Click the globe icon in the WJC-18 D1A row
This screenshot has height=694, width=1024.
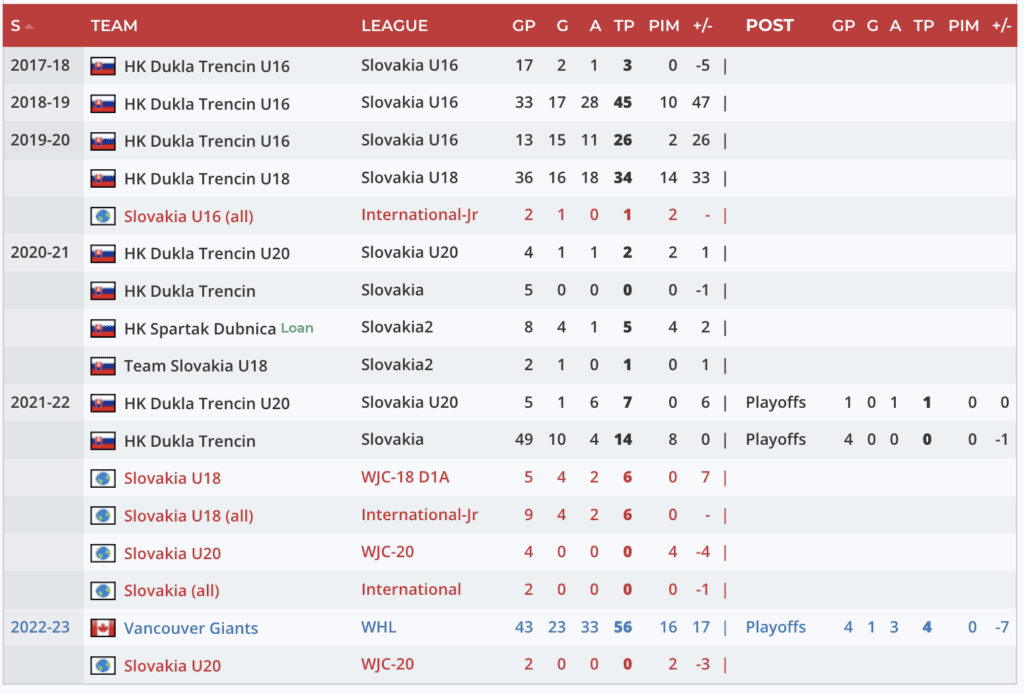[103, 478]
